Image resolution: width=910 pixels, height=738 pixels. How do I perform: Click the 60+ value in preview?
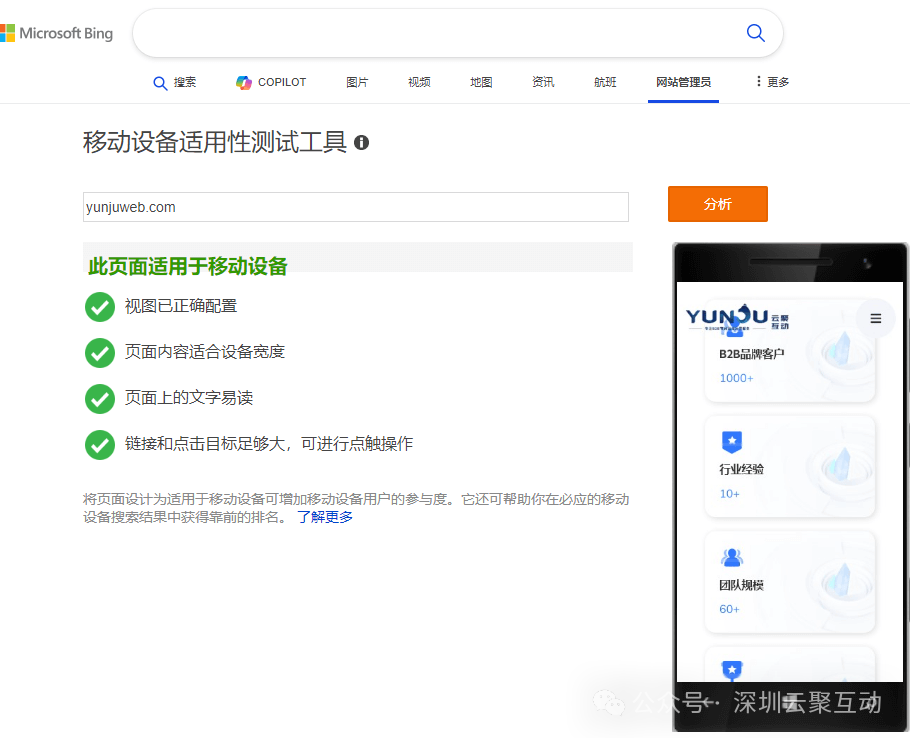tap(730, 609)
